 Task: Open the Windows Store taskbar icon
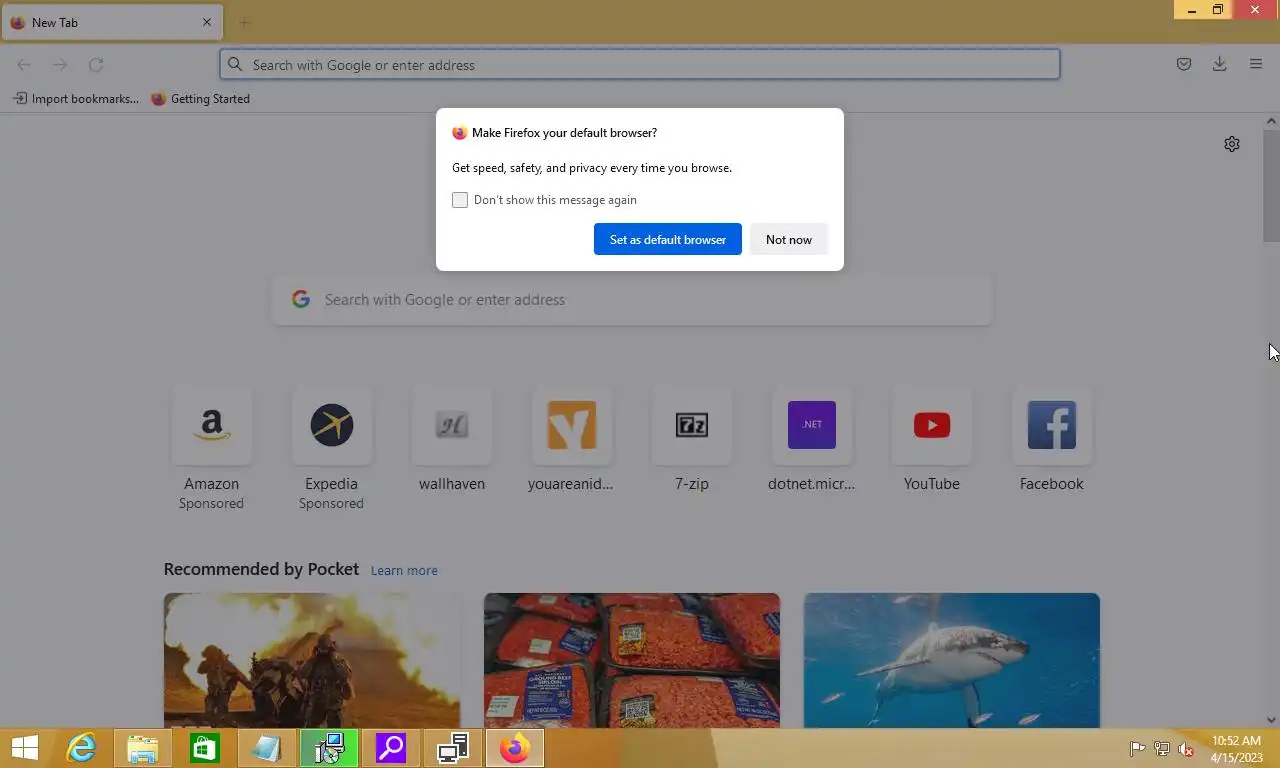(x=205, y=748)
